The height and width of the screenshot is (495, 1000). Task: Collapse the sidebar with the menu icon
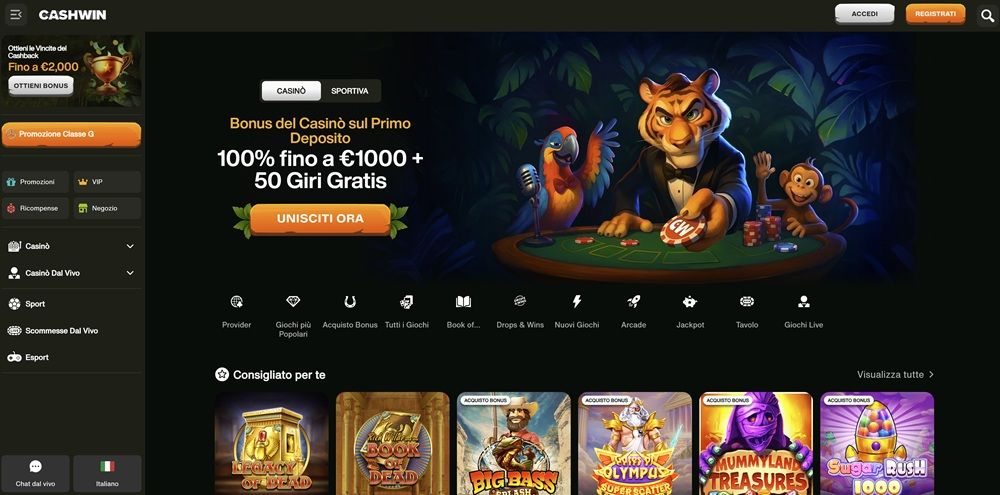click(x=15, y=15)
